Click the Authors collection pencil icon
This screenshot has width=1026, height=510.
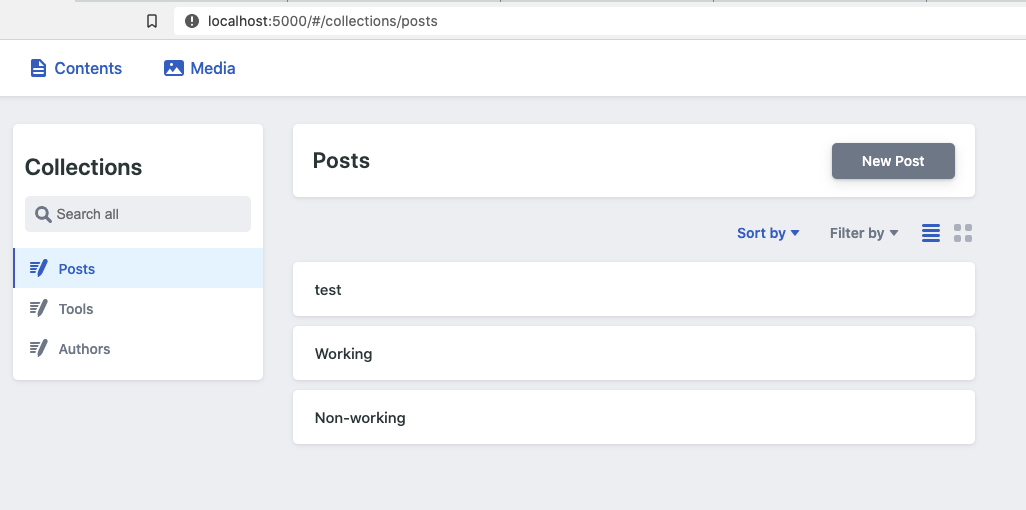click(39, 348)
